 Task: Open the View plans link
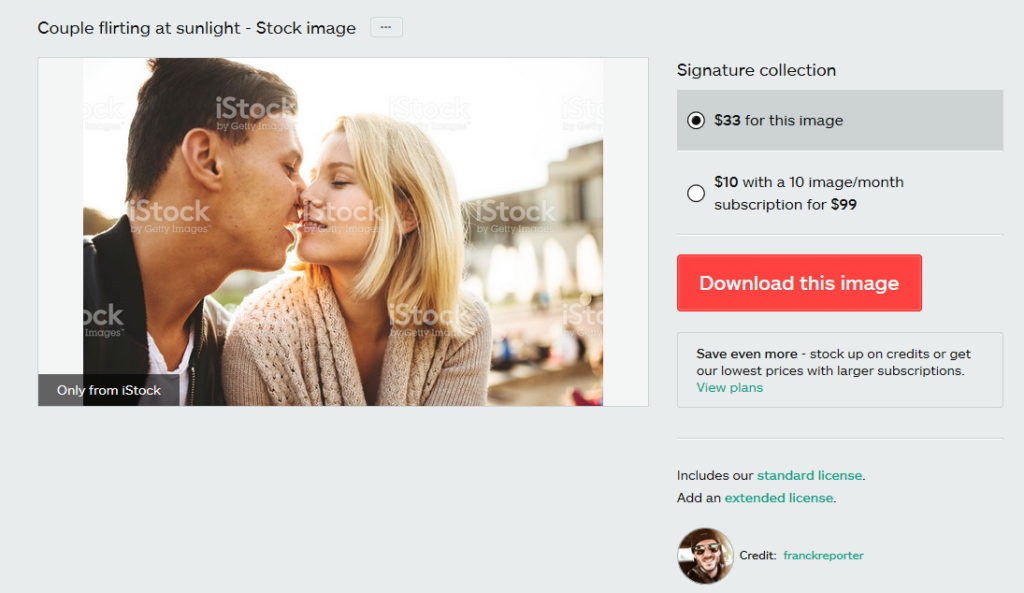(x=729, y=388)
